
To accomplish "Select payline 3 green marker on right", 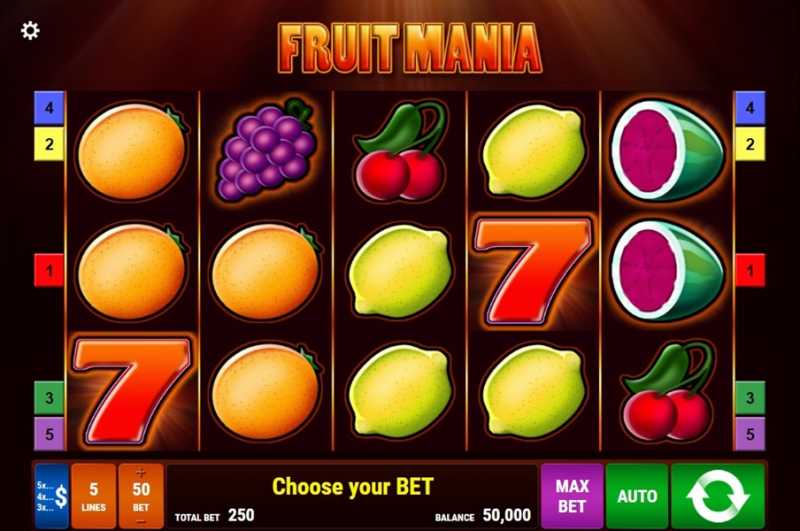I will [x=750, y=397].
